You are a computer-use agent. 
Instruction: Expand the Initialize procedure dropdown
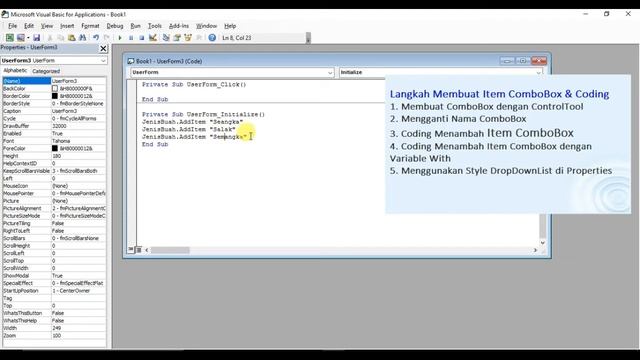click(539, 72)
